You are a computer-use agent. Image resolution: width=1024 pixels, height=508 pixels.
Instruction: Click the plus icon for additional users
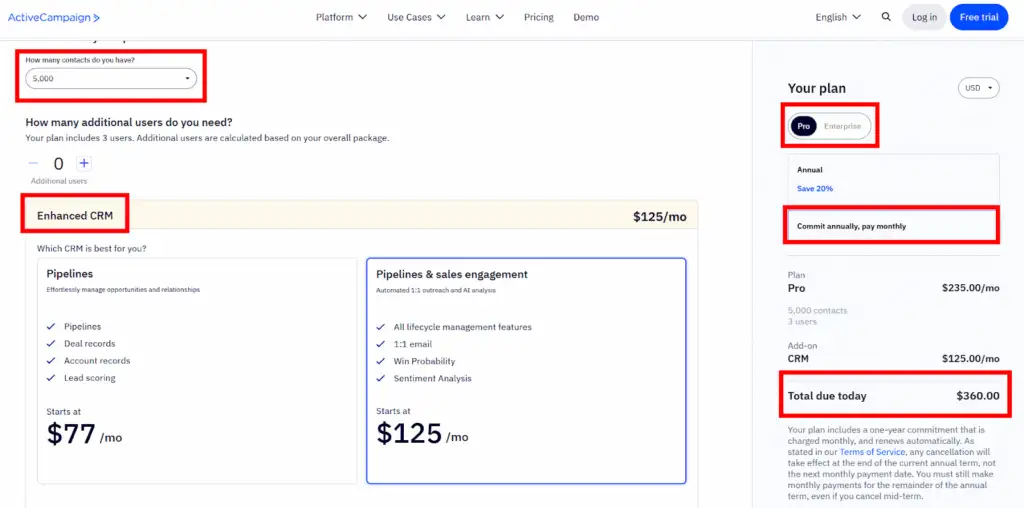[x=84, y=163]
